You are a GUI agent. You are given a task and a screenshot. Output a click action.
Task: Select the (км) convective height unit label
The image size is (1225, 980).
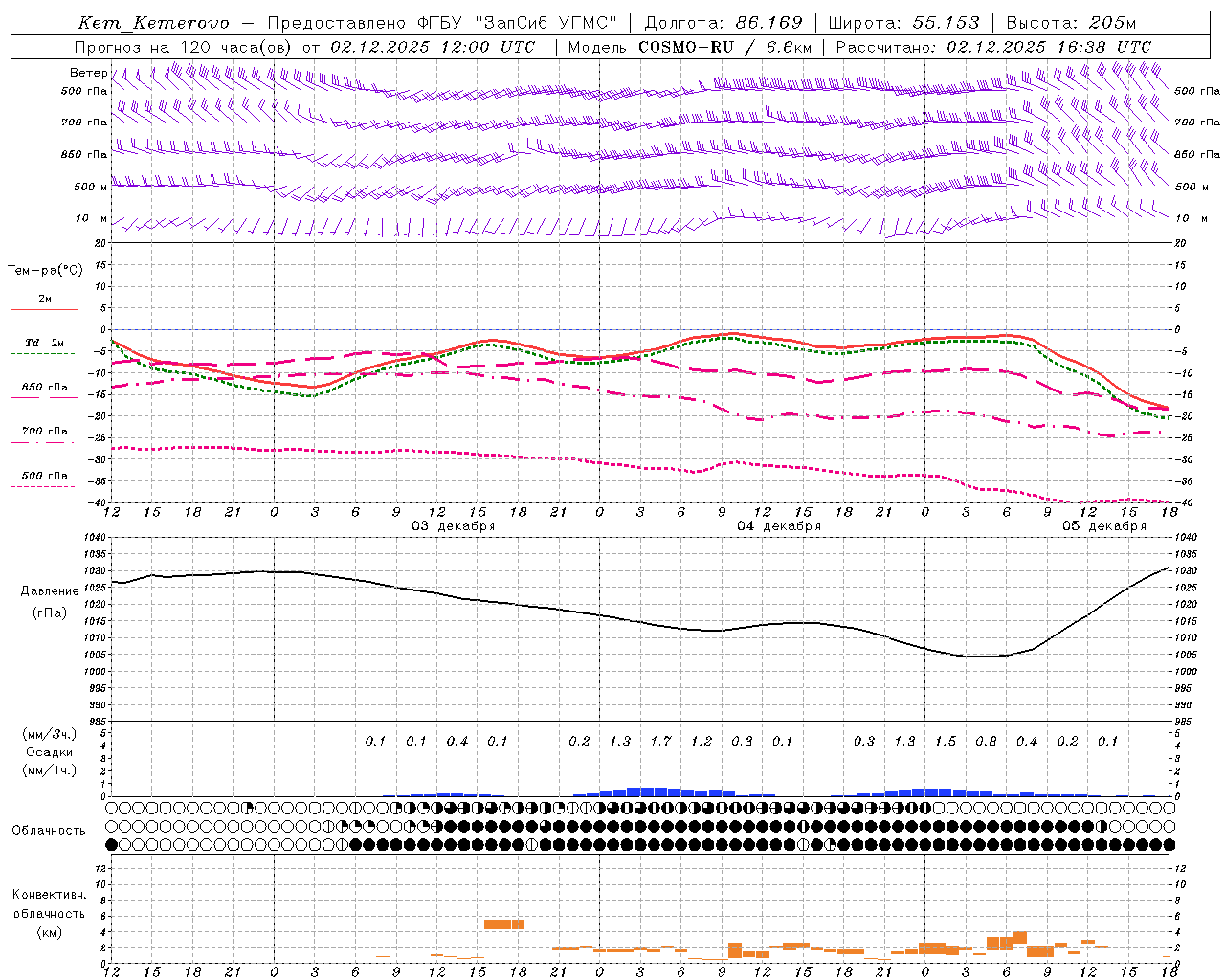[x=49, y=932]
